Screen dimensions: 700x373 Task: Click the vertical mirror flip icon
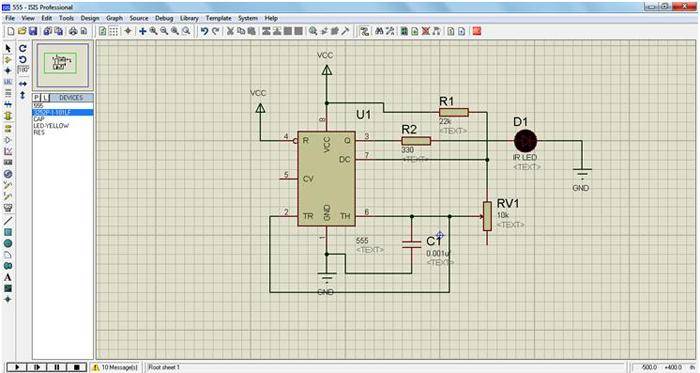click(23, 95)
